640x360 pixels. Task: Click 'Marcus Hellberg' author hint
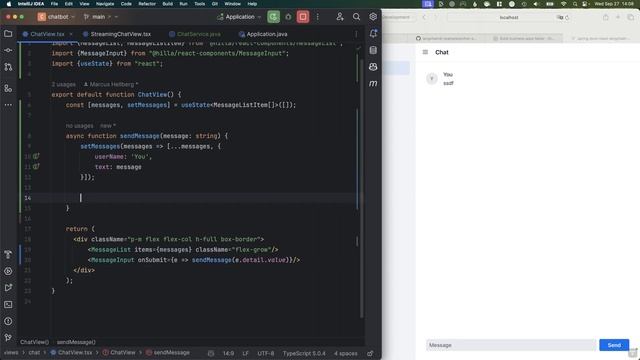coord(111,84)
